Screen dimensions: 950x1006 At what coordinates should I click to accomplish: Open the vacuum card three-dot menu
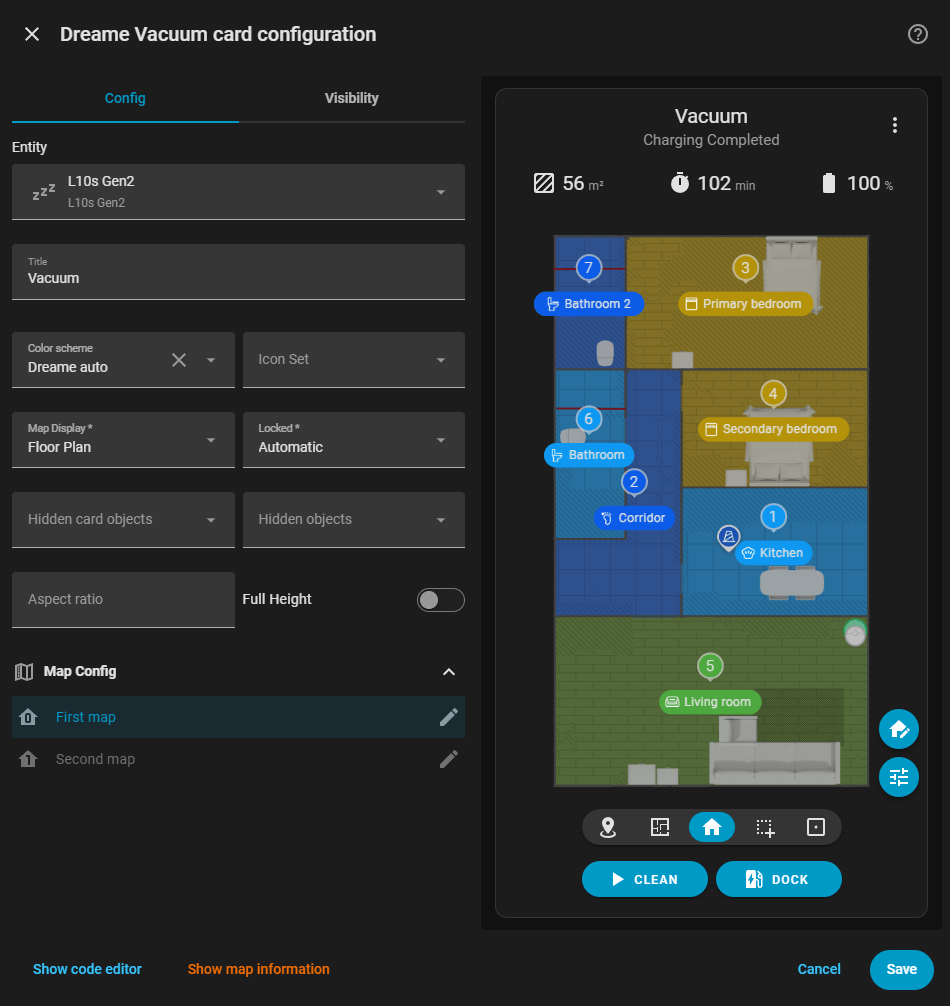(894, 124)
